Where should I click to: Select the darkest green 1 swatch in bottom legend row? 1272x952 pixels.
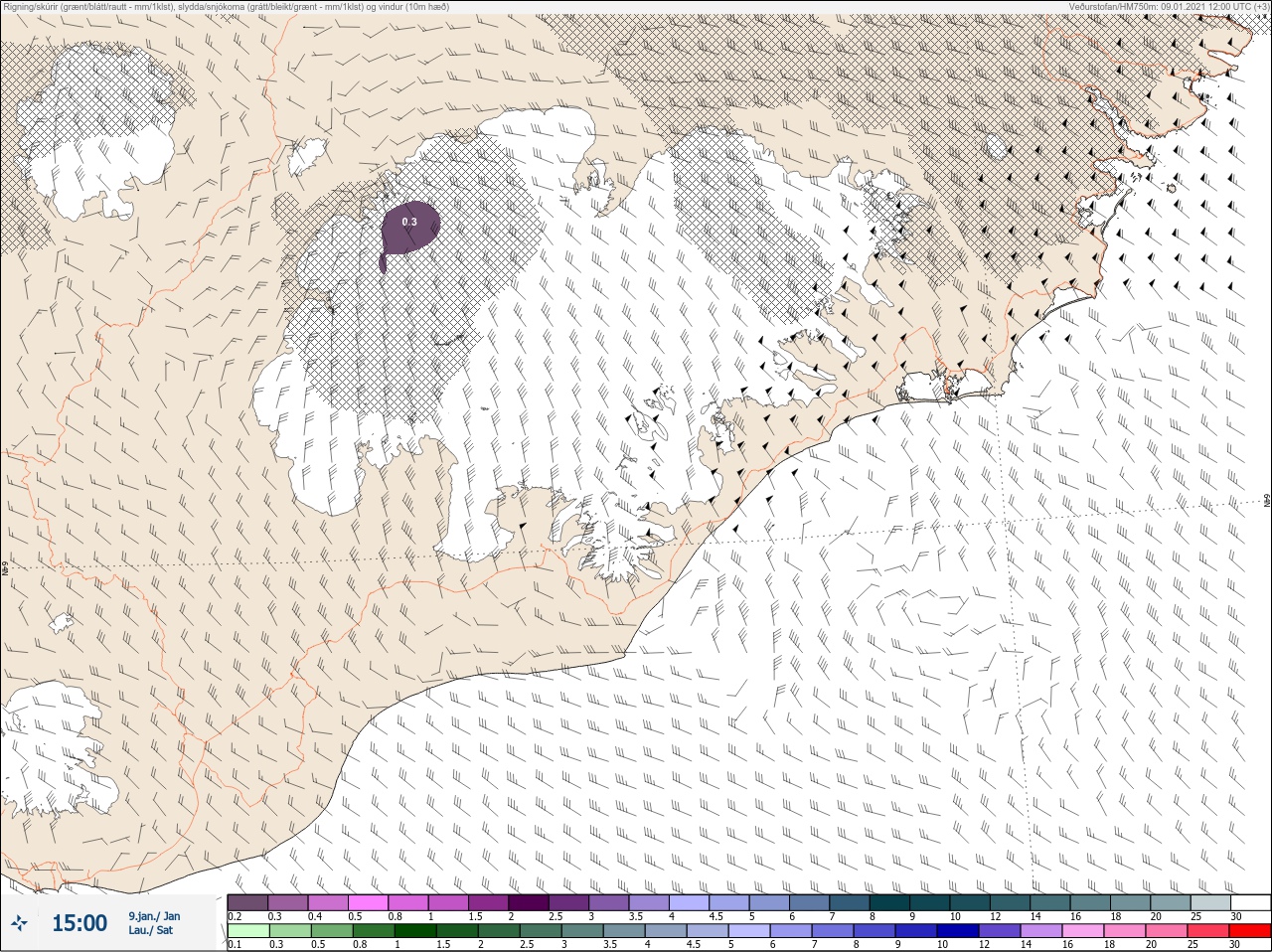(x=415, y=931)
